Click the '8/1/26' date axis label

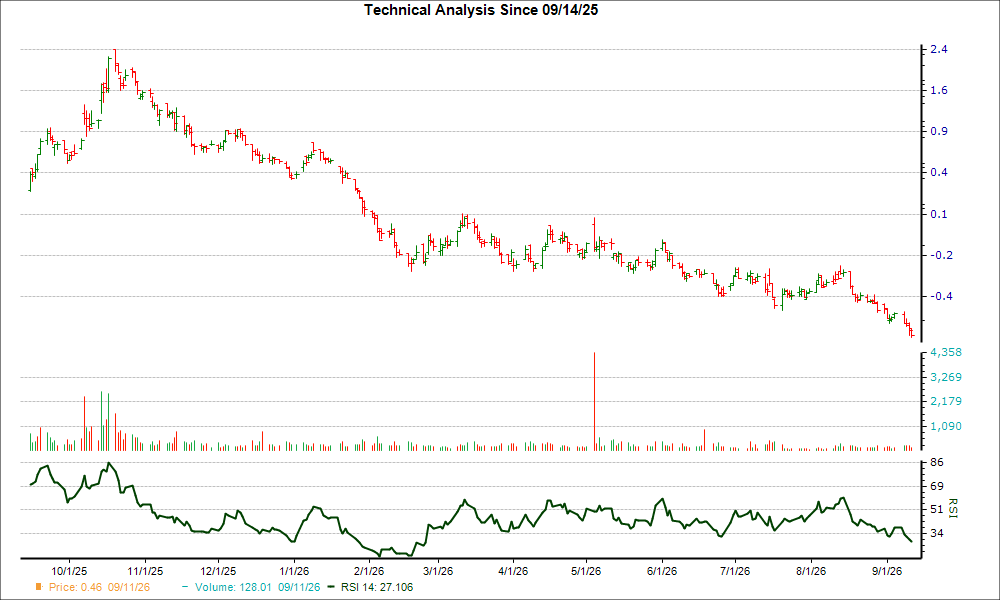coord(811,571)
